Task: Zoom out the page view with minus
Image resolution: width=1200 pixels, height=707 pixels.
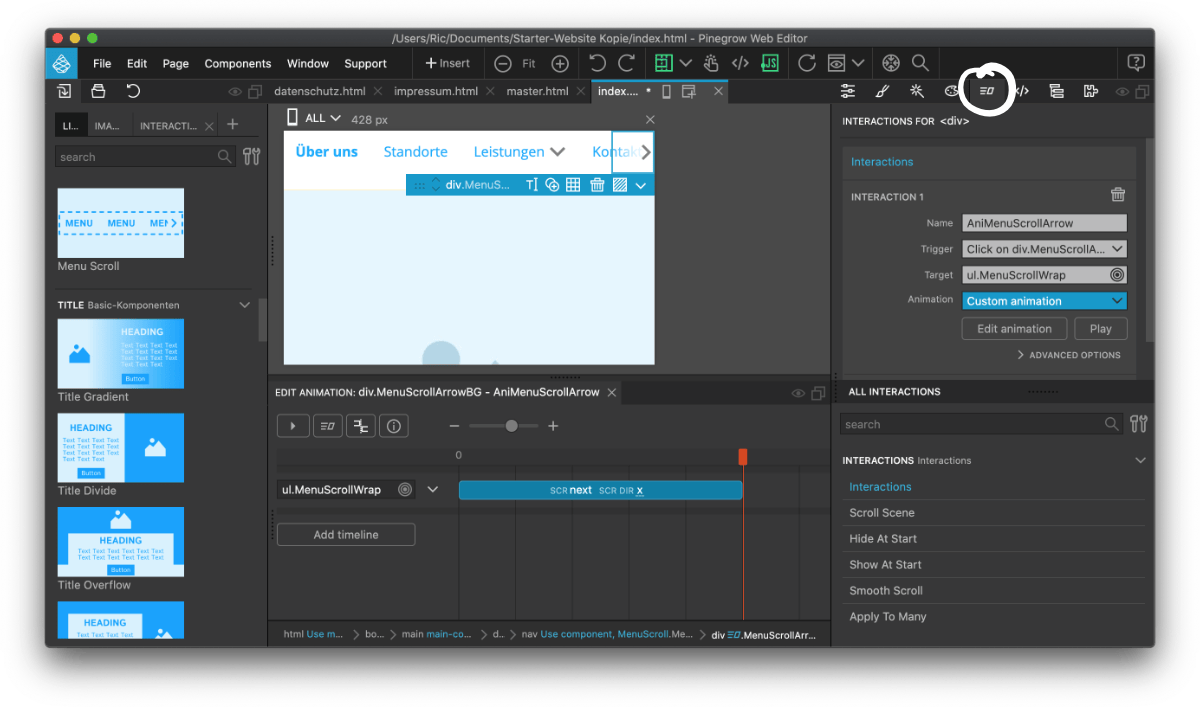Action: (x=503, y=63)
